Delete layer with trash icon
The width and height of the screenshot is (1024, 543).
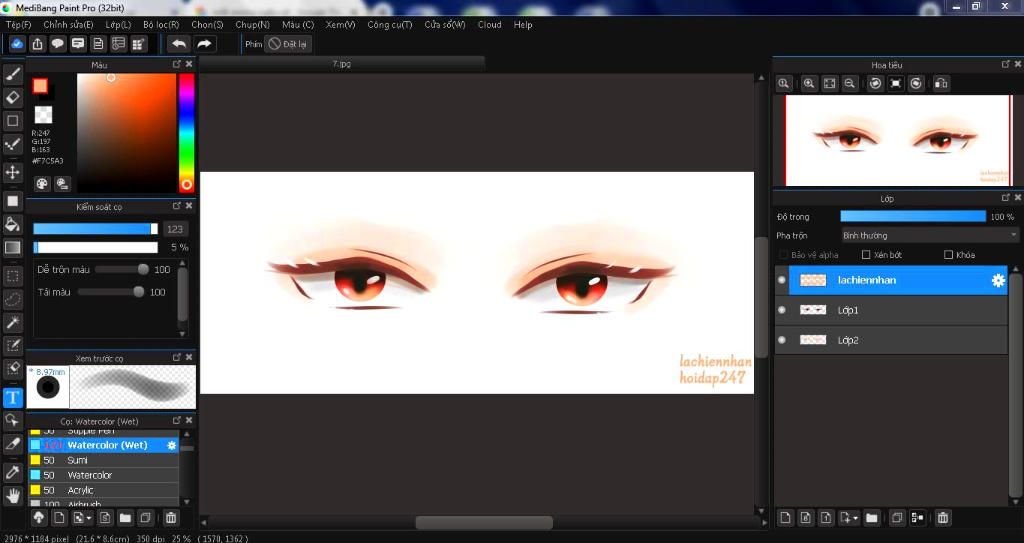(x=942, y=518)
